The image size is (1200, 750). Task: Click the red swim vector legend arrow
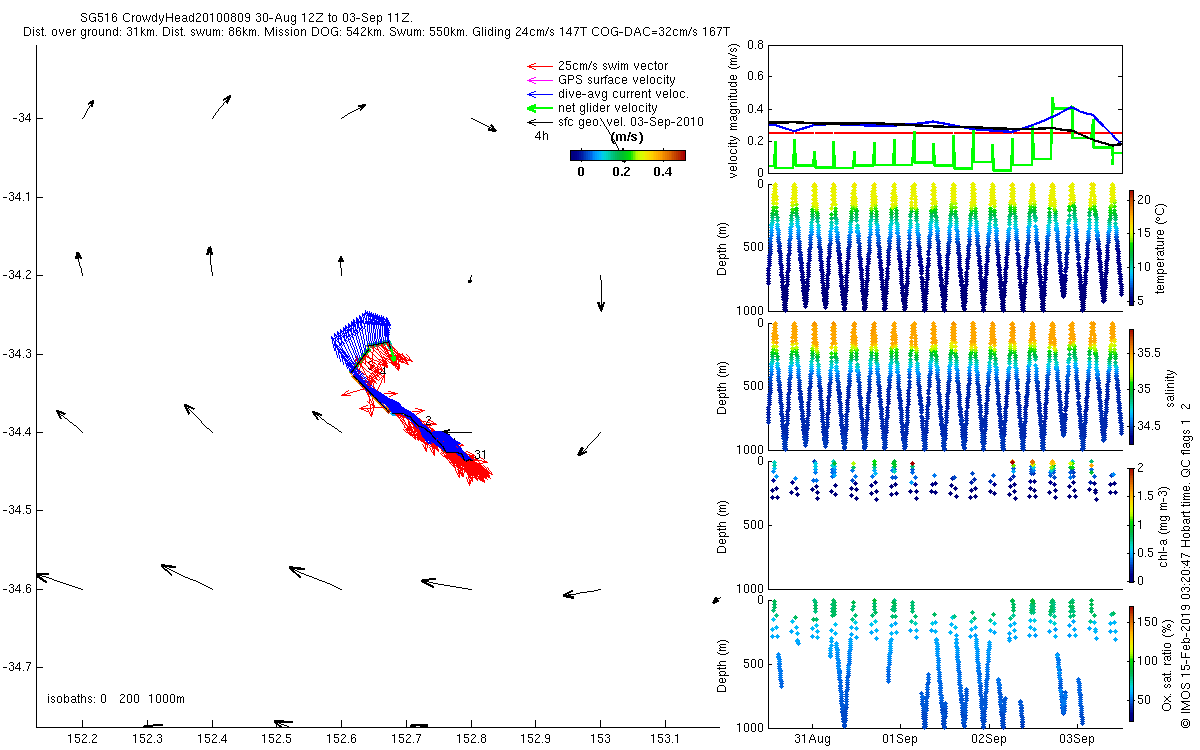pos(540,66)
